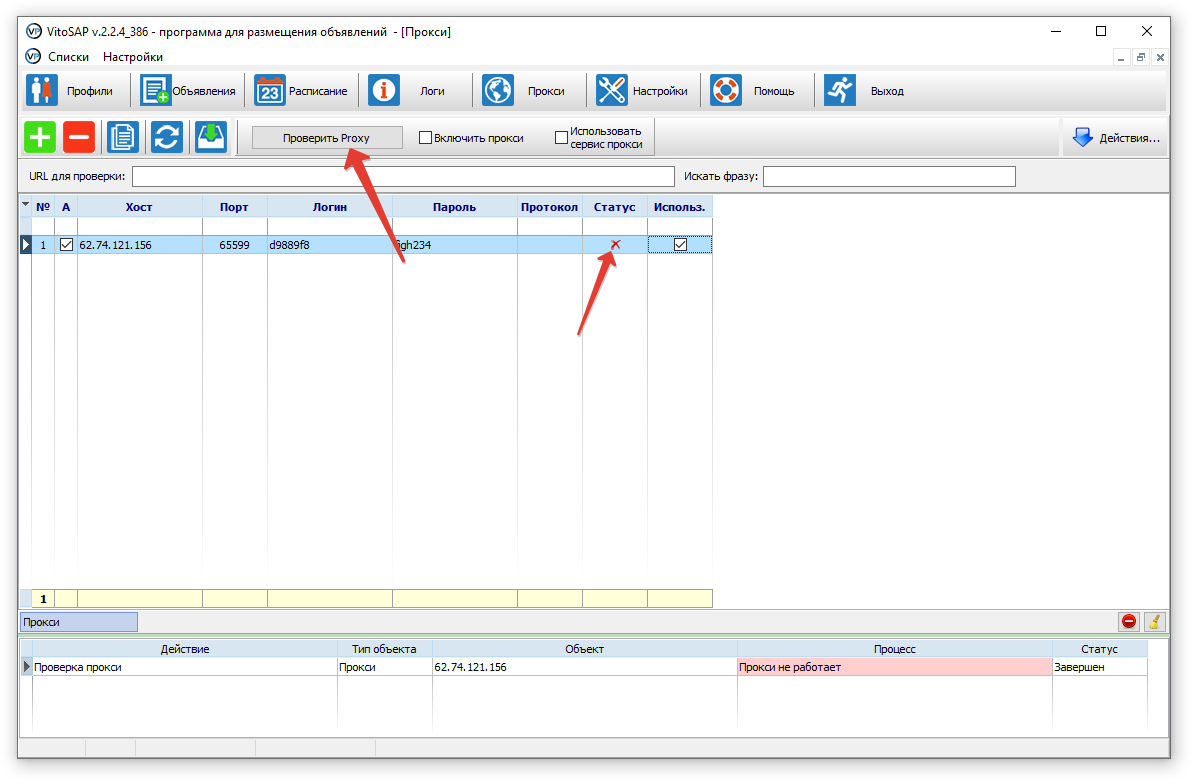Click the blue refresh arrows icon
The image size is (1192, 781).
pyautogui.click(x=167, y=137)
